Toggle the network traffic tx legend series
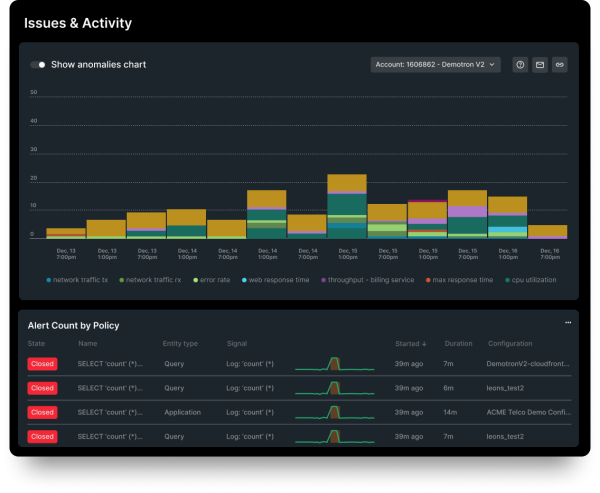 tap(80, 280)
